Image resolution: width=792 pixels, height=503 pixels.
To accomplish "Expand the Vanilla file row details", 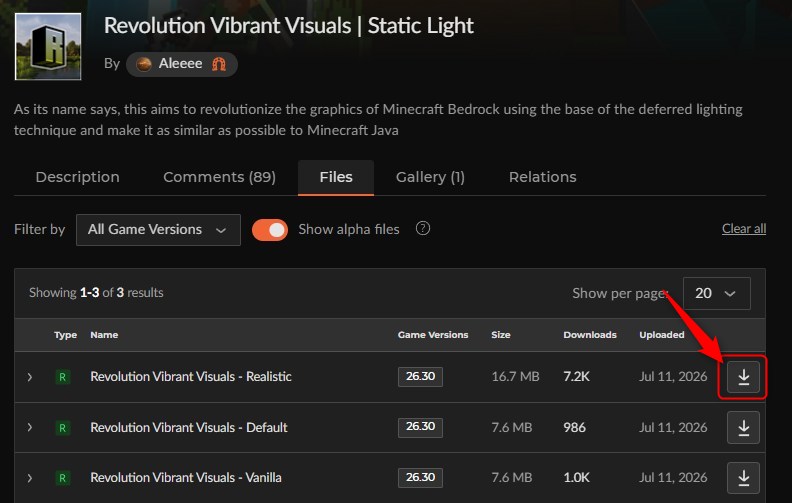I will coord(30,478).
